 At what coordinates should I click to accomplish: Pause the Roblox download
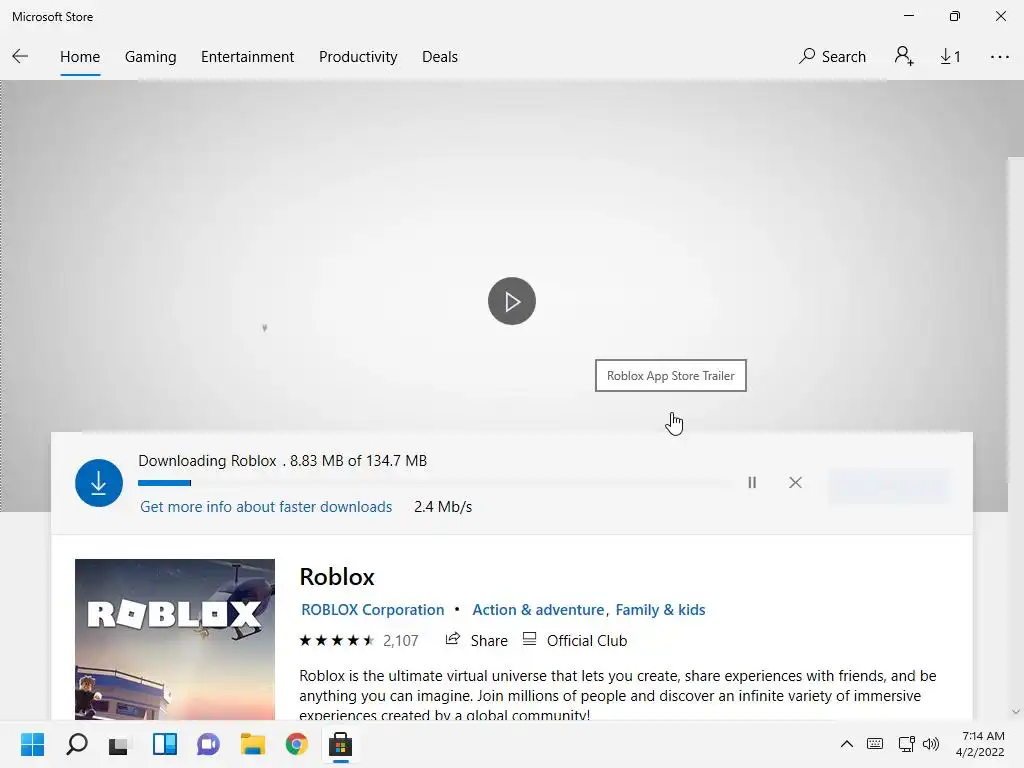[752, 483]
